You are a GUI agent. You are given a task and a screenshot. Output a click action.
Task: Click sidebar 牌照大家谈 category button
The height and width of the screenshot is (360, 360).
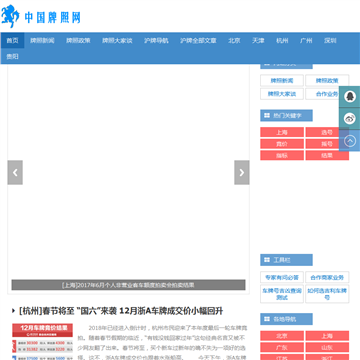[x=282, y=94]
